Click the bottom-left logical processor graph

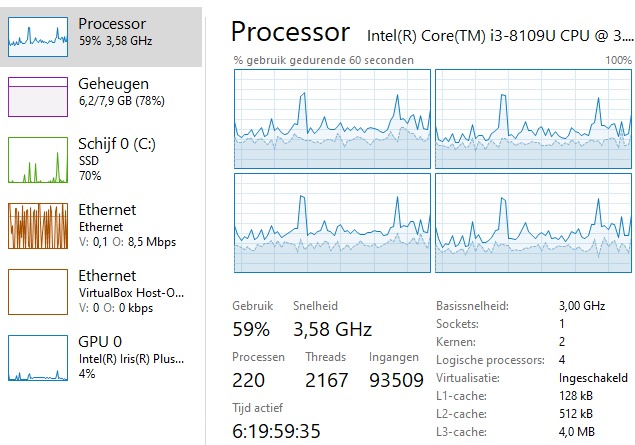tap(331, 223)
